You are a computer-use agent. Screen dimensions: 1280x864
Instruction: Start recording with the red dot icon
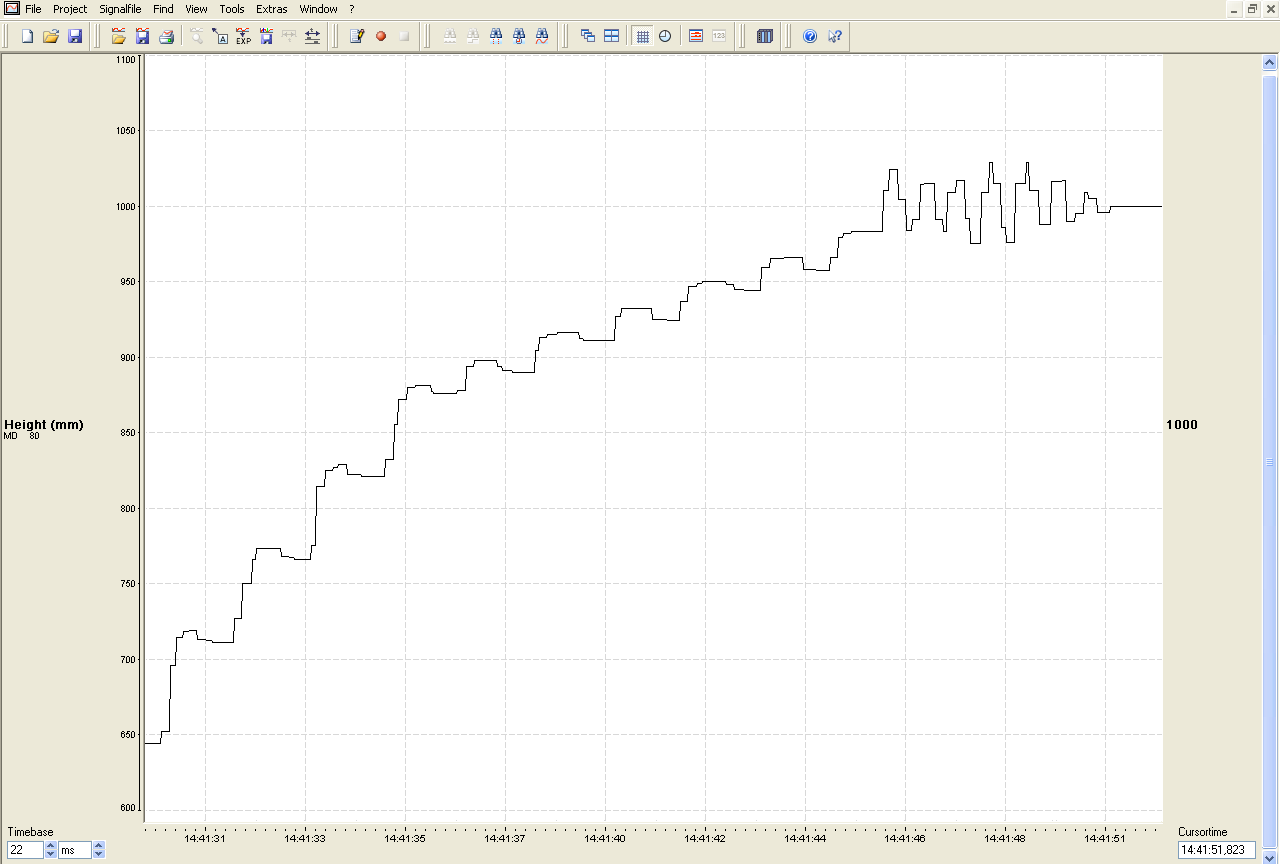(x=381, y=36)
